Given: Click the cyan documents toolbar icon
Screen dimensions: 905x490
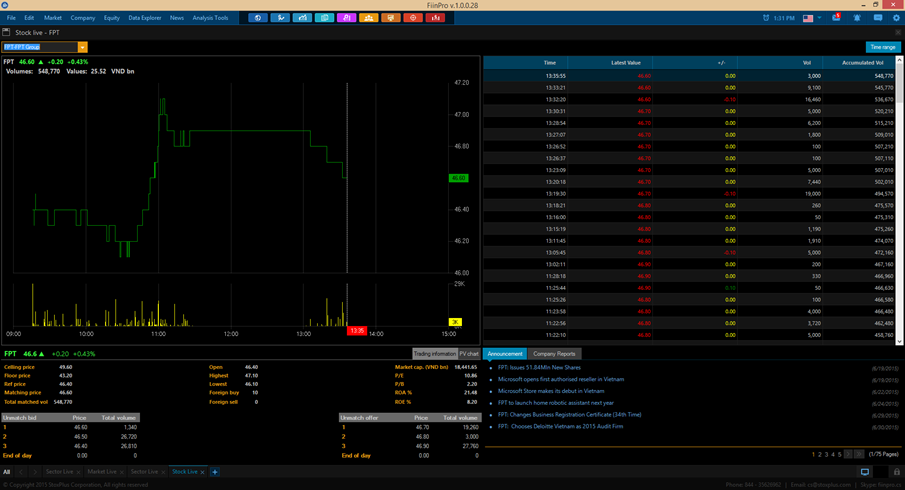Looking at the screenshot, I should point(324,18).
